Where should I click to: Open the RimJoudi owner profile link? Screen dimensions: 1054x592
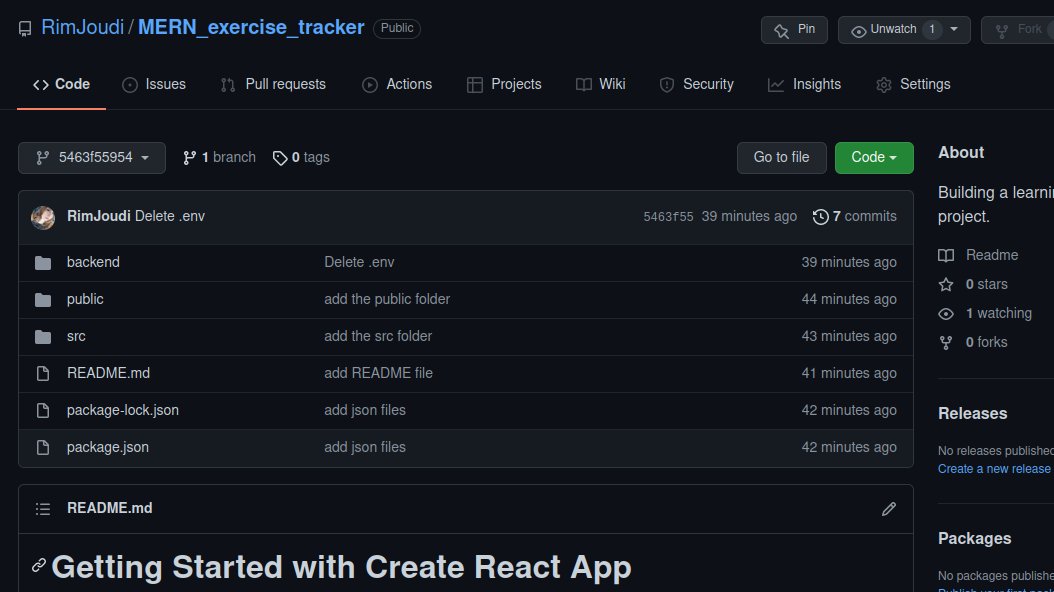coord(83,28)
